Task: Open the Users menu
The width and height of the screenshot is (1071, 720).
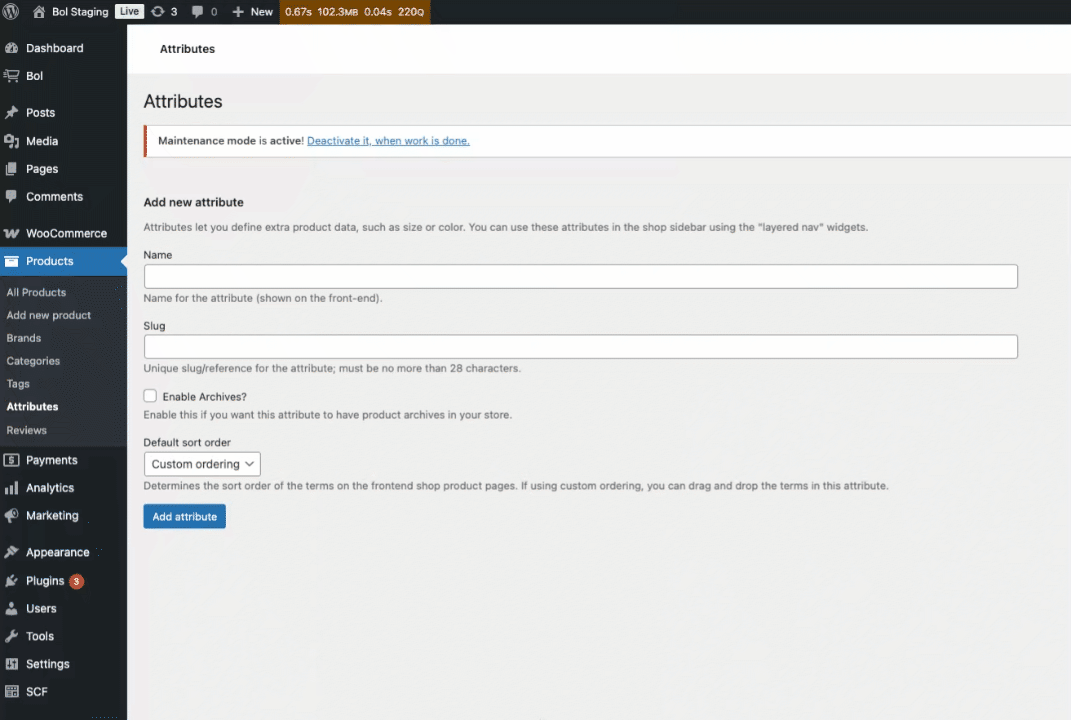Action: coord(41,609)
